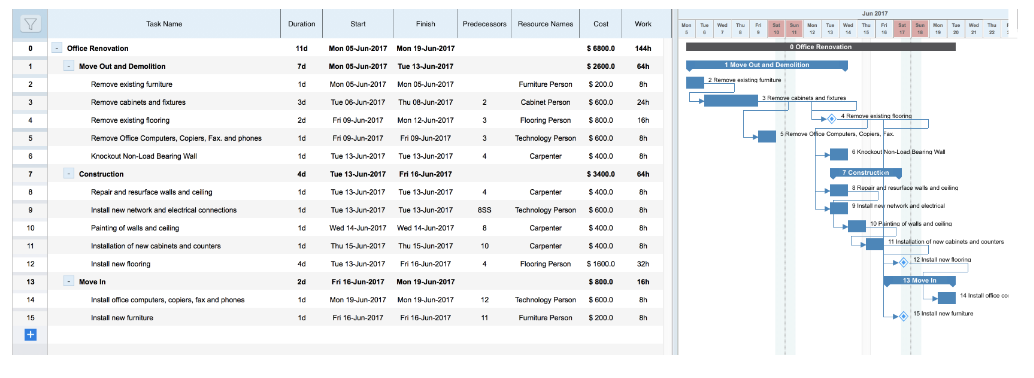Click 'Wed 14-Jun-2017' start date cell
Screen dimensions: 1034x378
[x=358, y=228]
